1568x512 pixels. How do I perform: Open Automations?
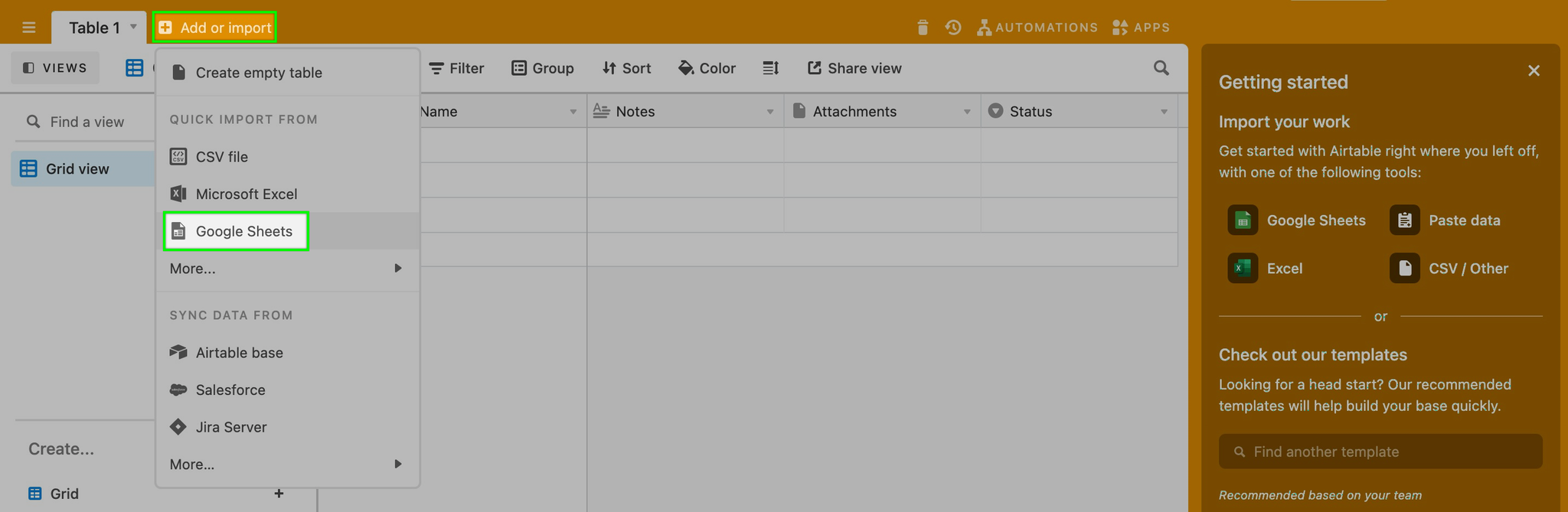tap(1037, 28)
